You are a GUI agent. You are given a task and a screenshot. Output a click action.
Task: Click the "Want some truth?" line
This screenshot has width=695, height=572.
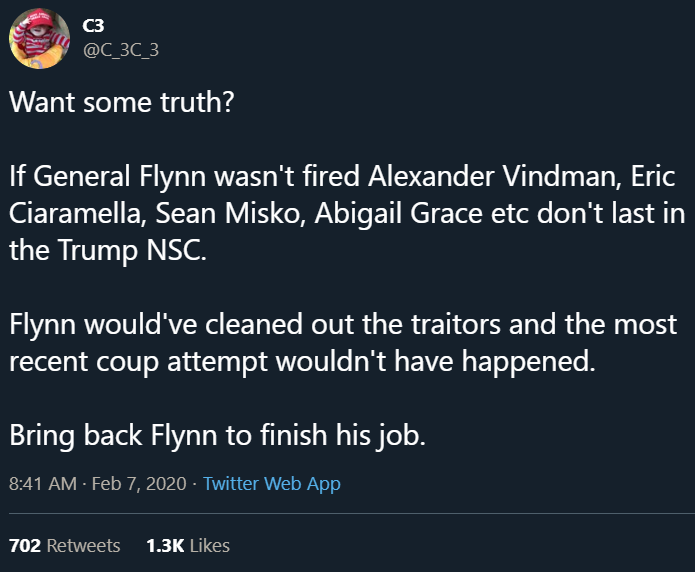coord(121,103)
